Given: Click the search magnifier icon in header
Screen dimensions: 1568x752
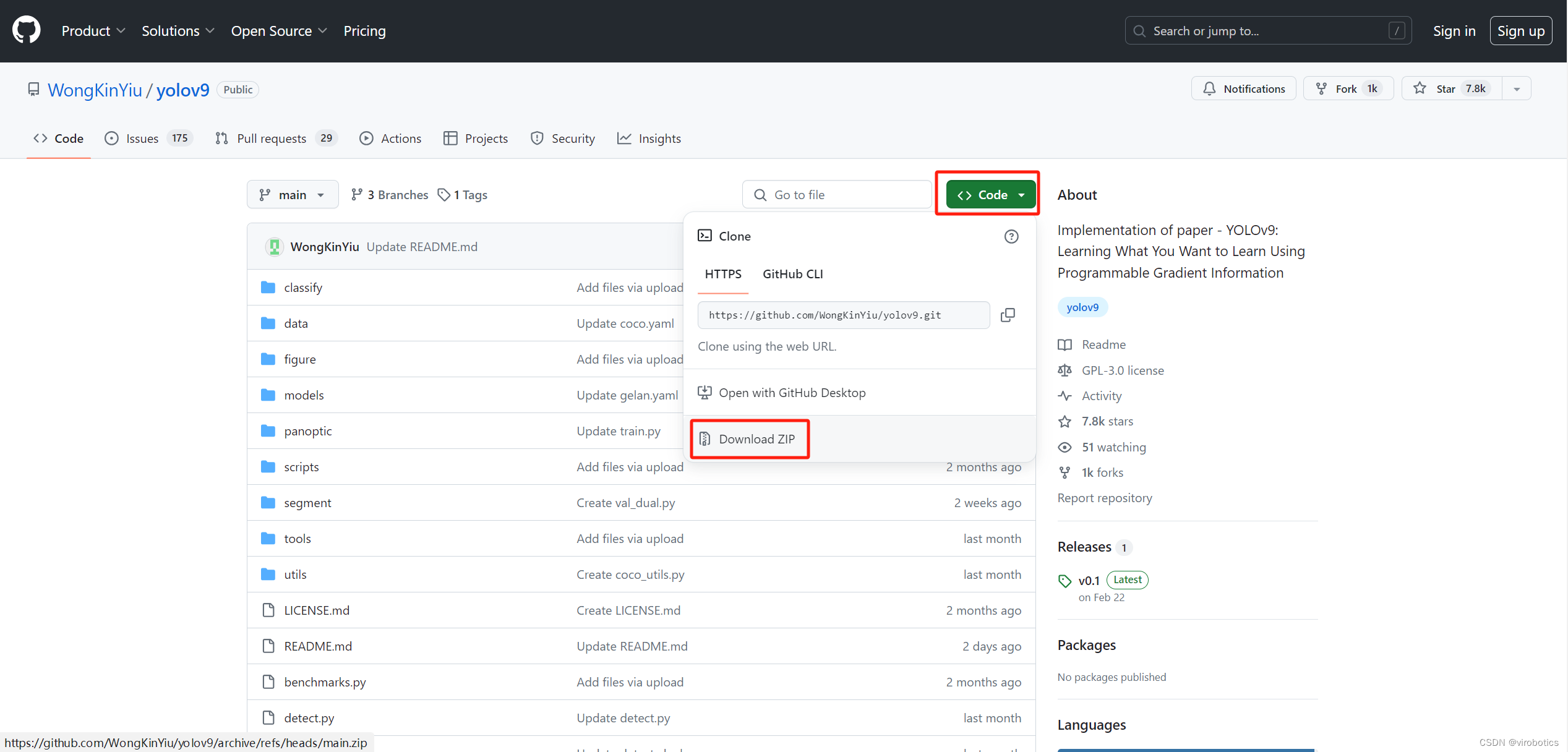Looking at the screenshot, I should pyautogui.click(x=1139, y=31).
